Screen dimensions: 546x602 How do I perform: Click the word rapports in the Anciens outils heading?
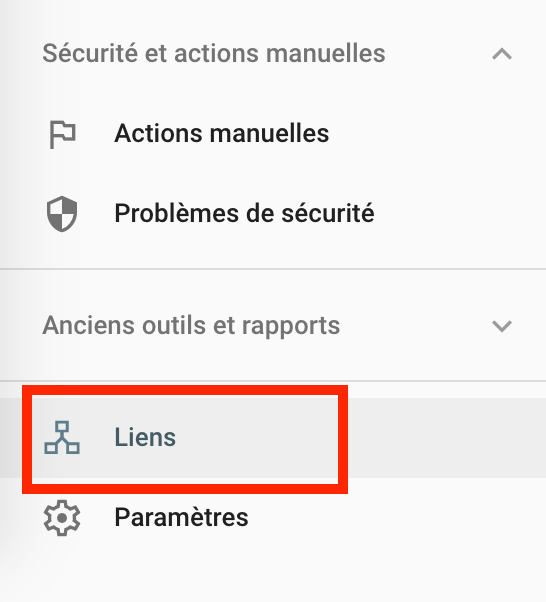291,327
